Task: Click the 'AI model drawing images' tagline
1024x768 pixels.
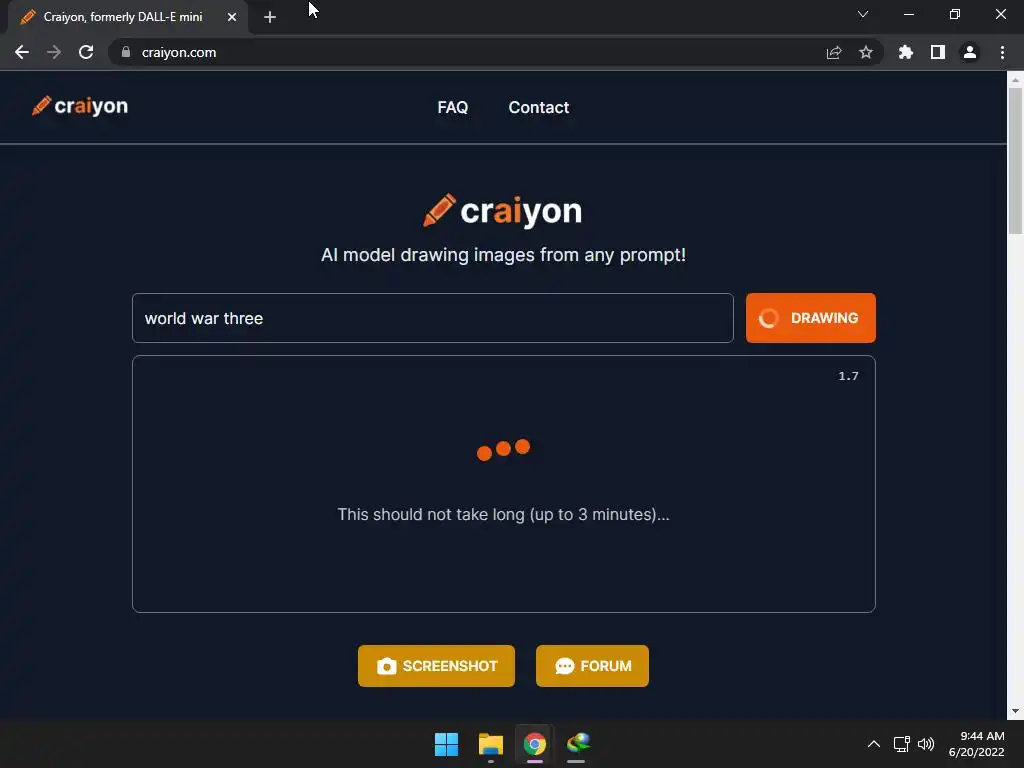Action: click(x=503, y=255)
